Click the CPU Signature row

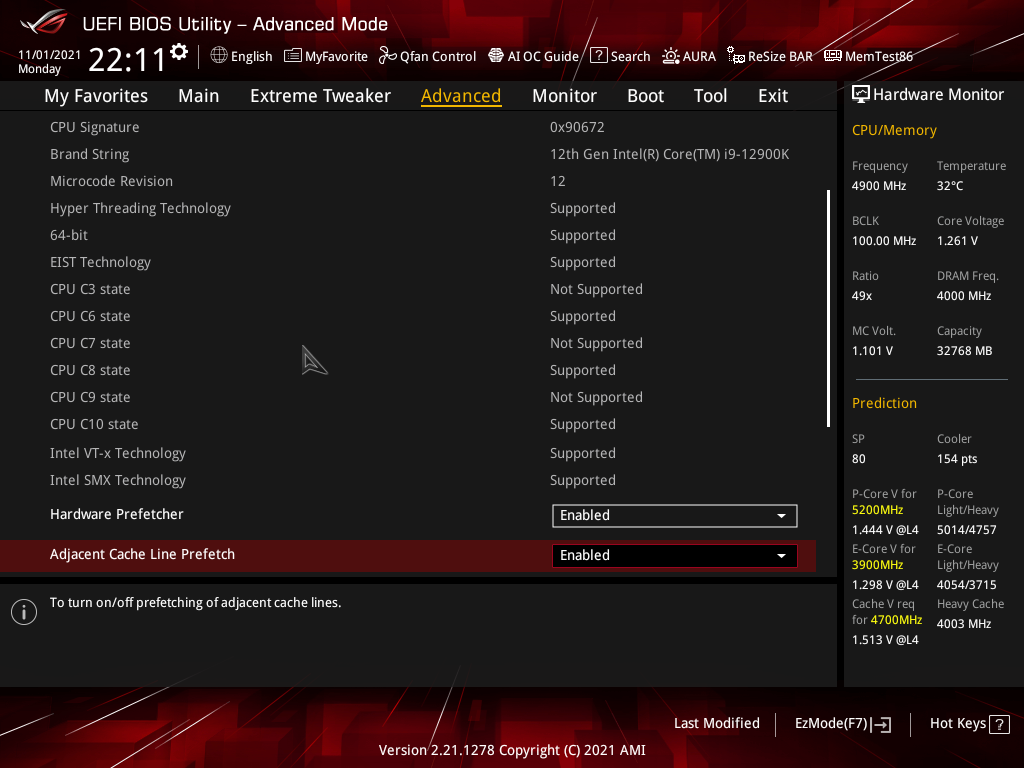click(x=408, y=127)
